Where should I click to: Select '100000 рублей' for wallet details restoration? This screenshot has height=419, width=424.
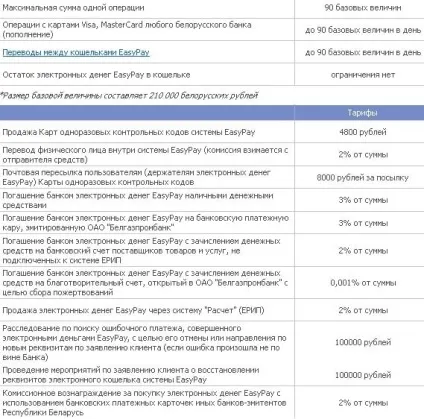coord(363,375)
